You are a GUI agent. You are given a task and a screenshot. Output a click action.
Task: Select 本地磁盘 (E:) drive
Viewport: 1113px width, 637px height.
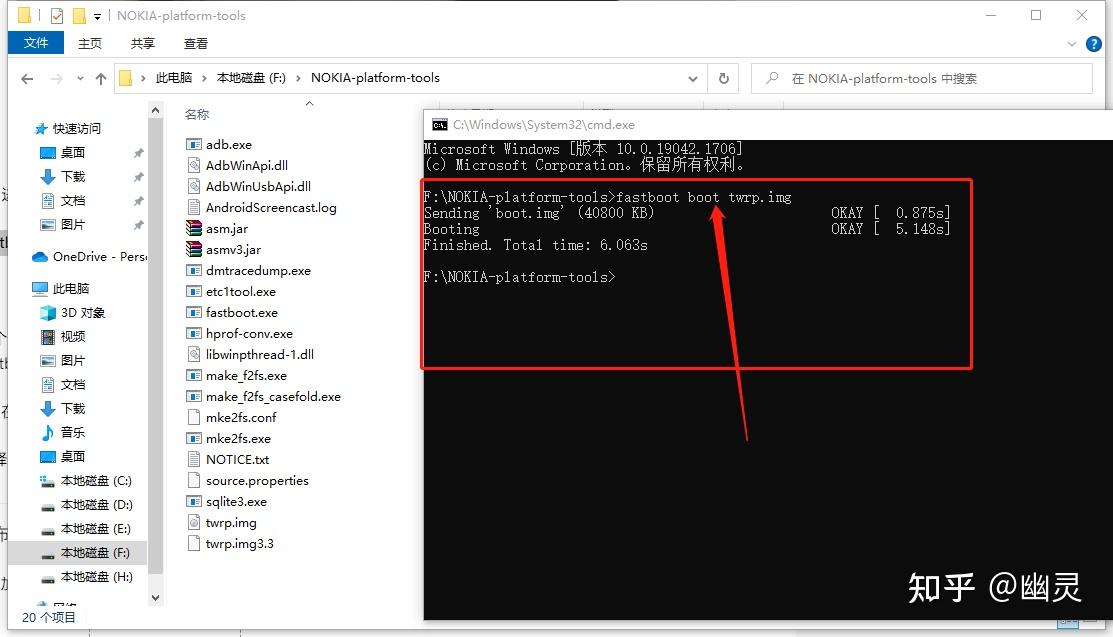(96, 529)
